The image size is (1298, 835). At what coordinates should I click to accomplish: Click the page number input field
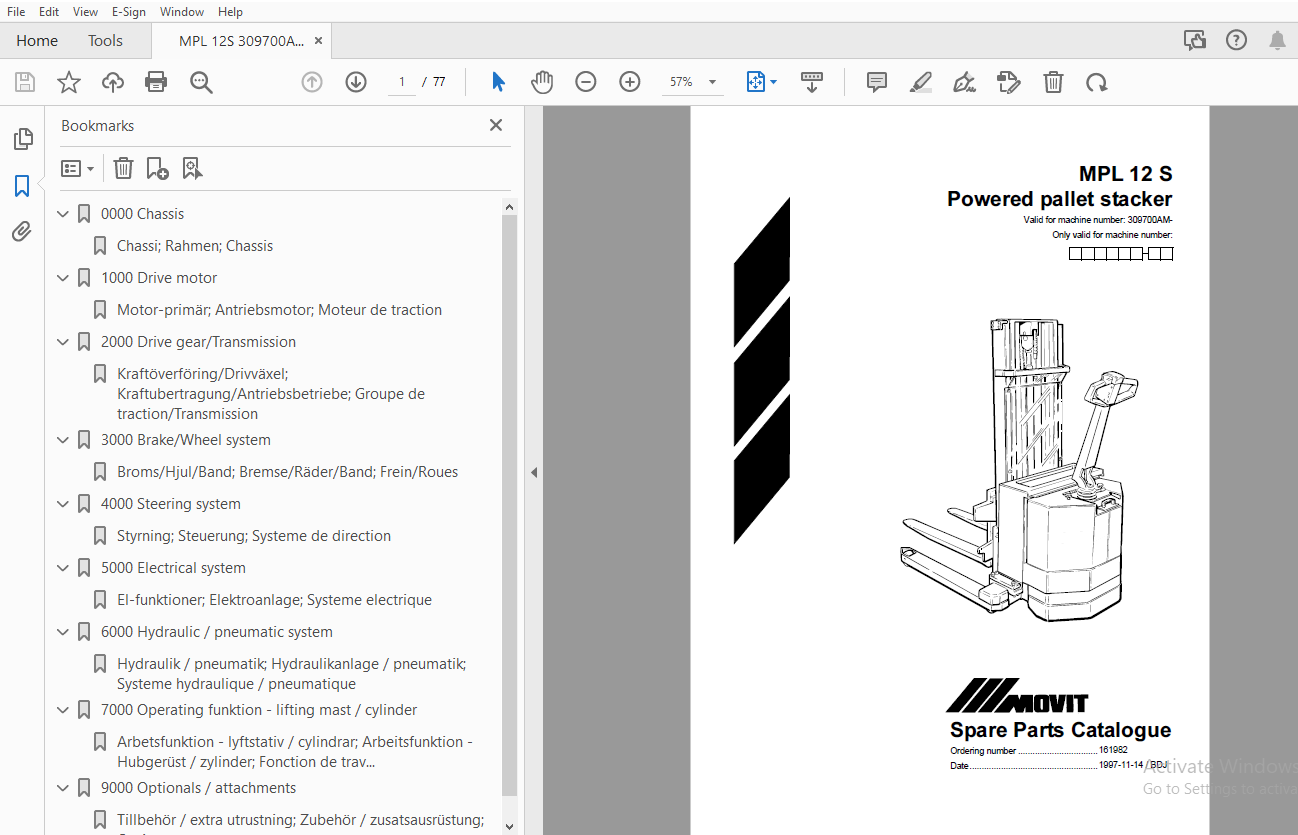[402, 82]
